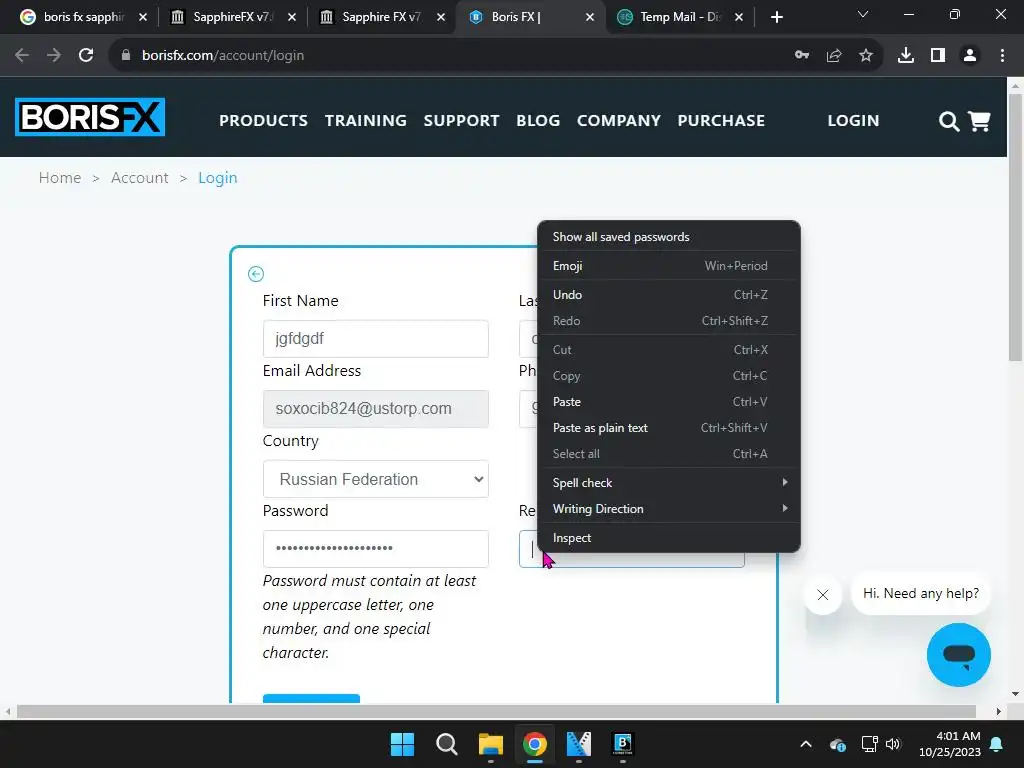Go to Home breadcrumb
The width and height of the screenshot is (1024, 768).
(60, 178)
